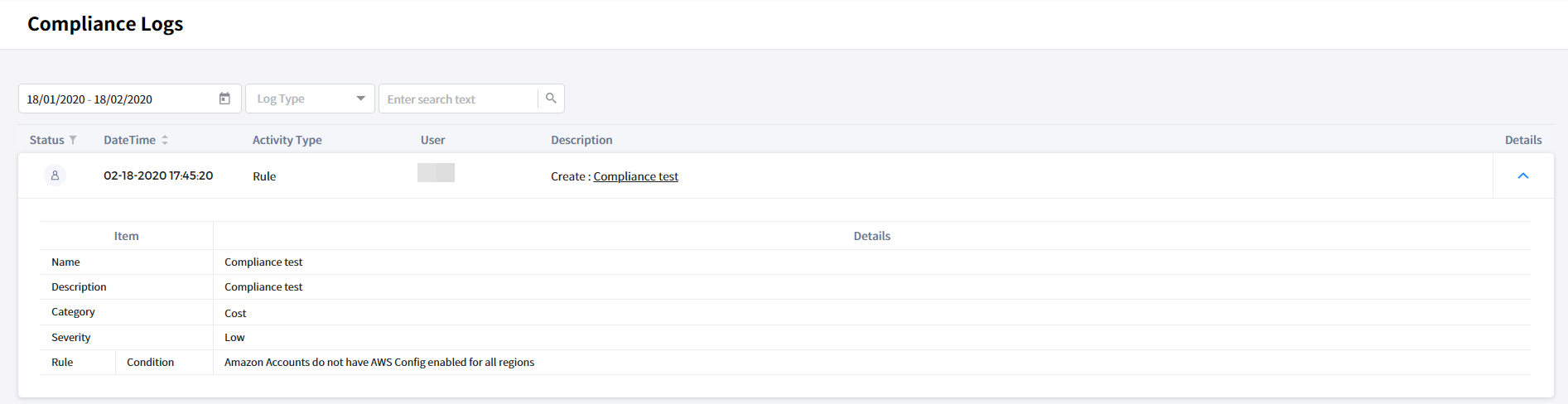Open the Log Type dropdown

302,99
